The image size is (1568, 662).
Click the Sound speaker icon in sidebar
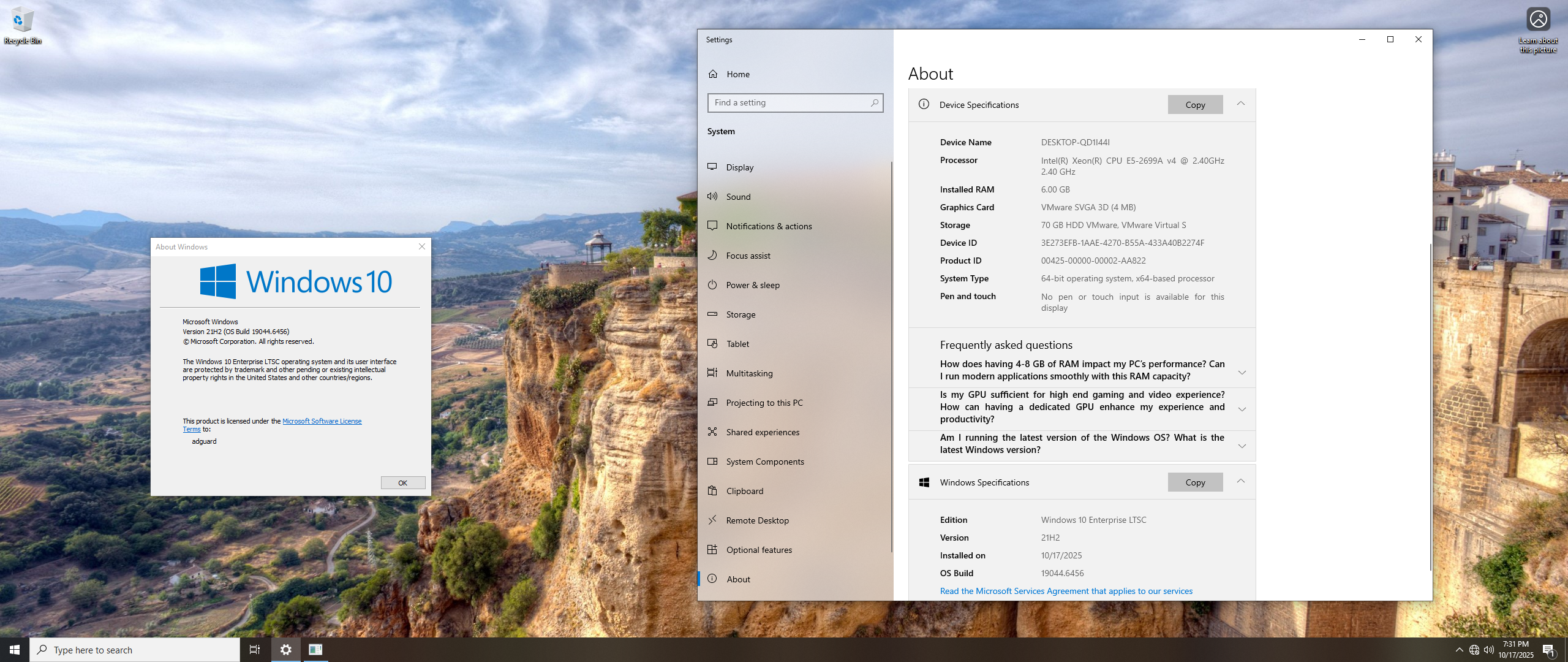coord(712,196)
